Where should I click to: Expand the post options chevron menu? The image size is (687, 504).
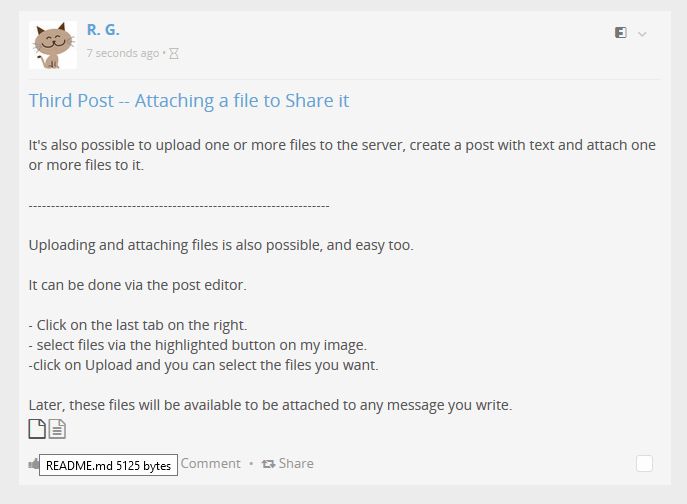click(x=642, y=34)
